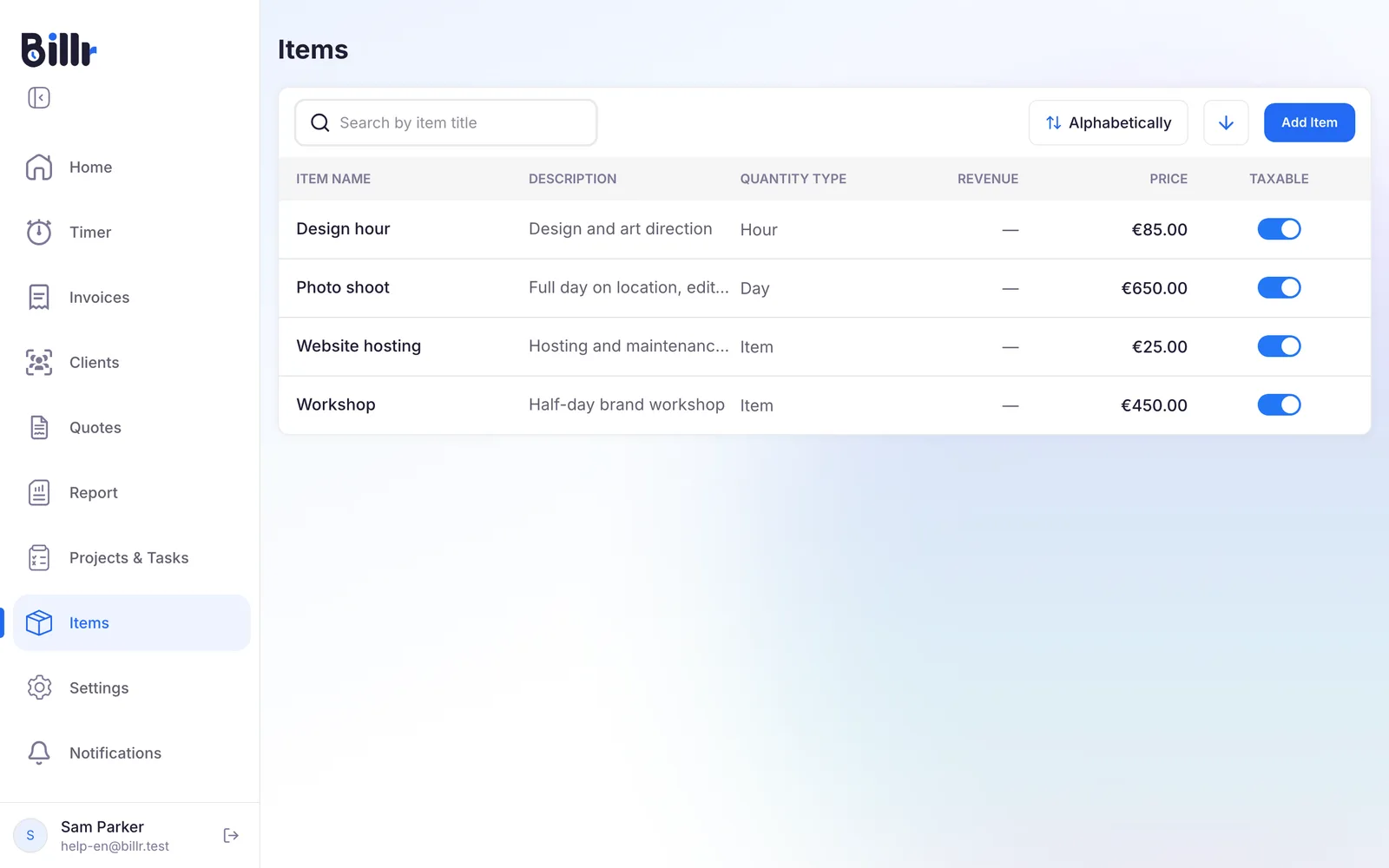Click the PRICE column header
Screen dimensions: 1389x868
(x=1168, y=179)
